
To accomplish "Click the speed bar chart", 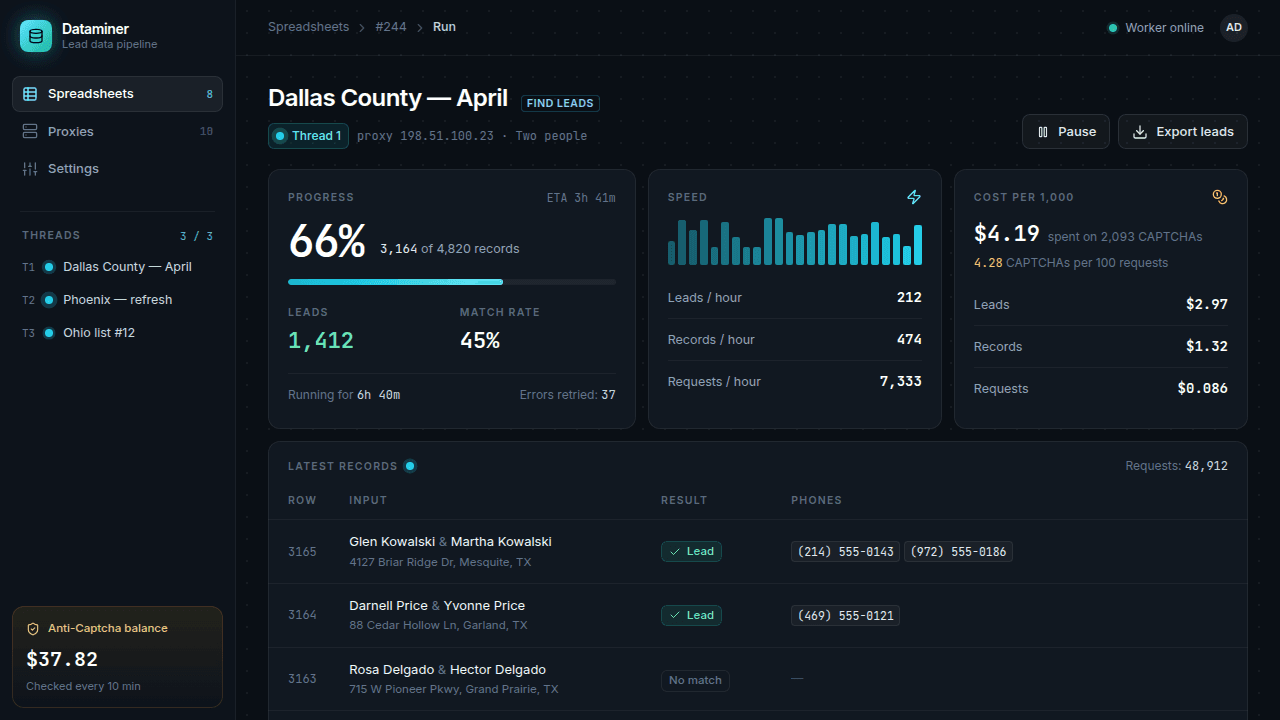I will point(795,242).
